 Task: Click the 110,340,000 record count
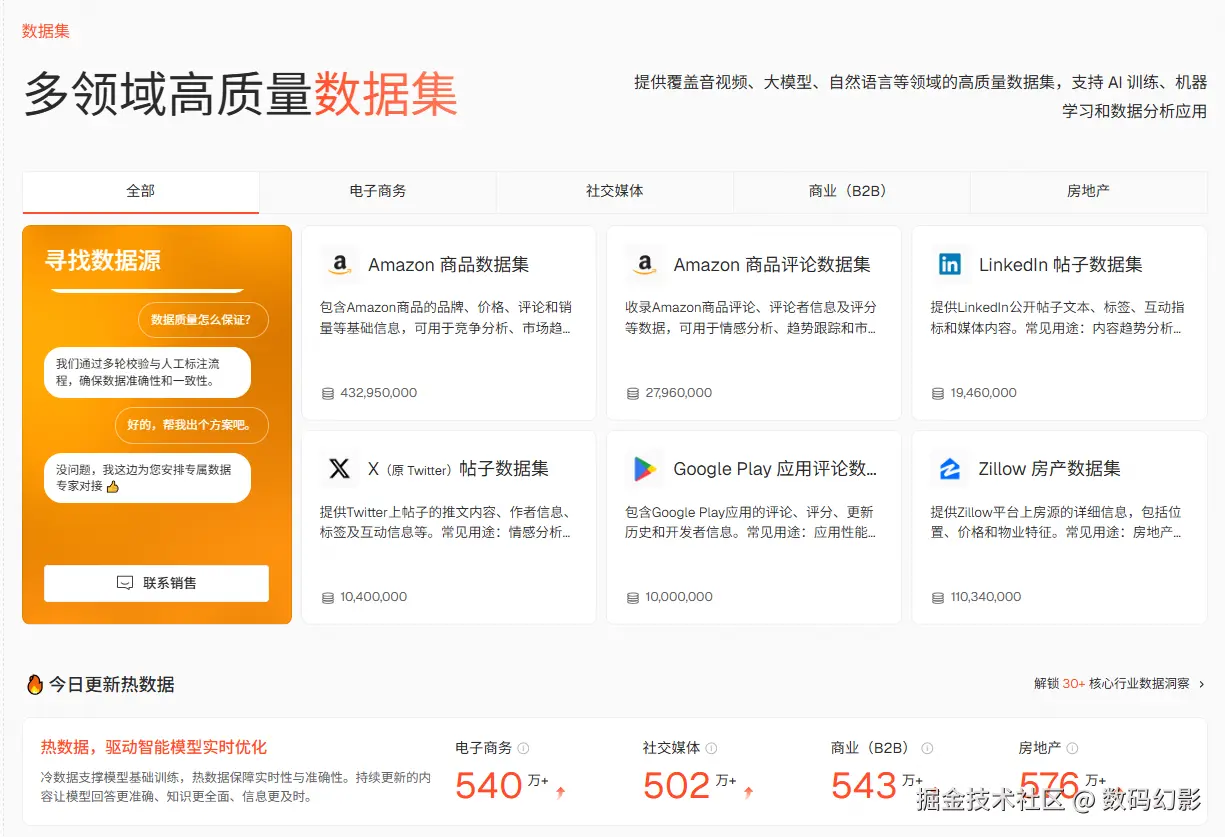(986, 597)
